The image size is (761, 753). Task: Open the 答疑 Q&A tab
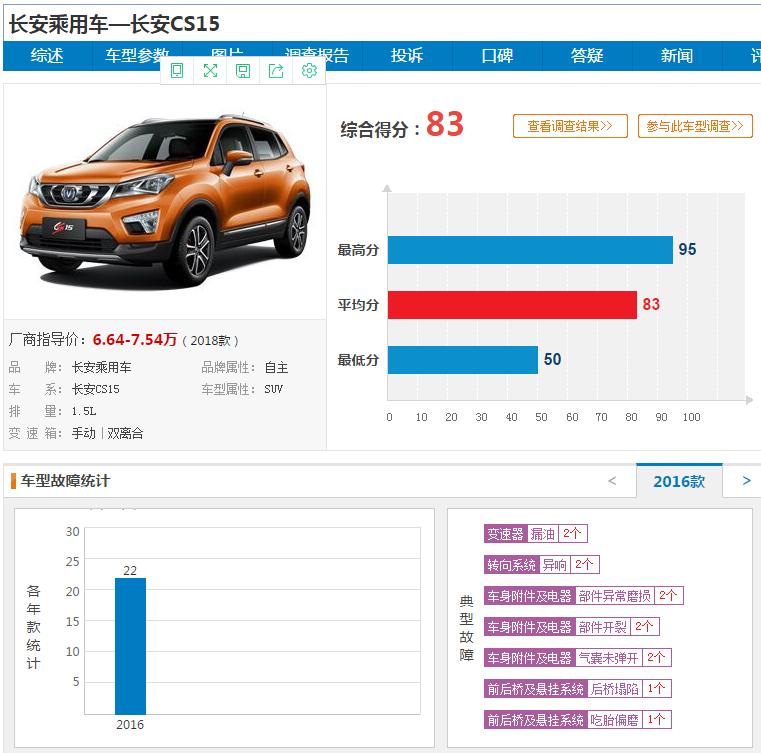coord(587,56)
